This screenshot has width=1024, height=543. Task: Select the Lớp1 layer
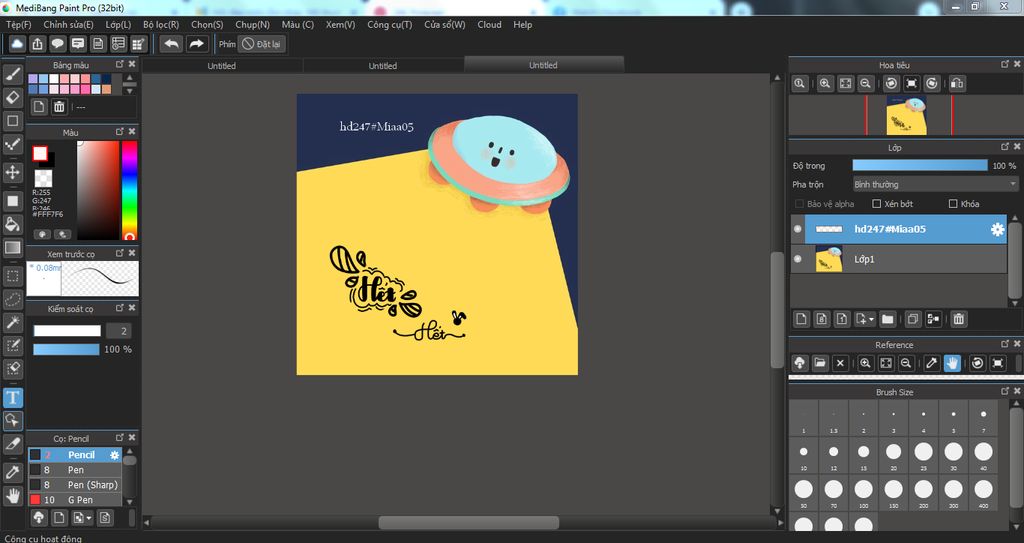(x=899, y=259)
